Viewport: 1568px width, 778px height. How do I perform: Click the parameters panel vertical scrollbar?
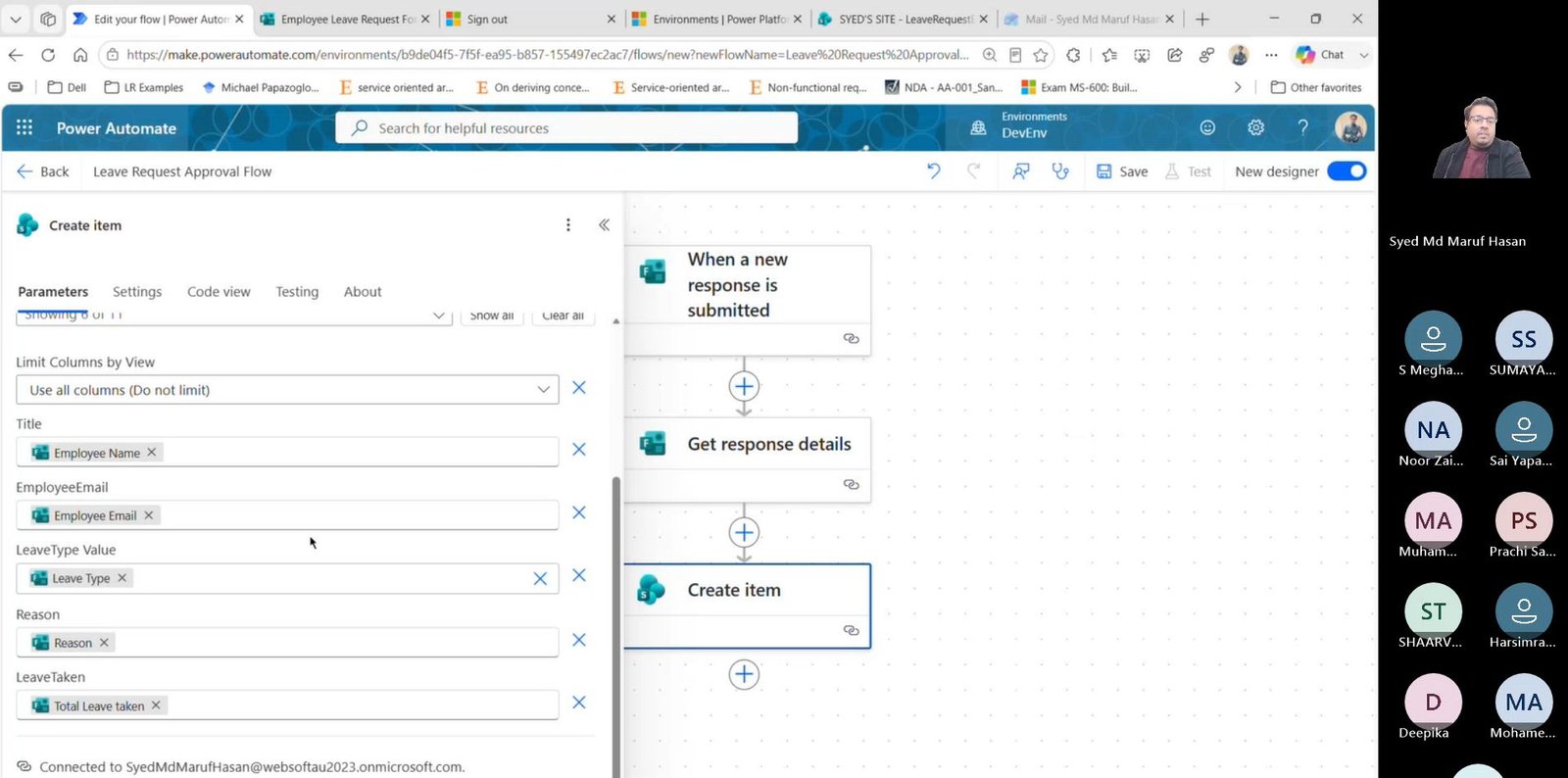(x=616, y=627)
